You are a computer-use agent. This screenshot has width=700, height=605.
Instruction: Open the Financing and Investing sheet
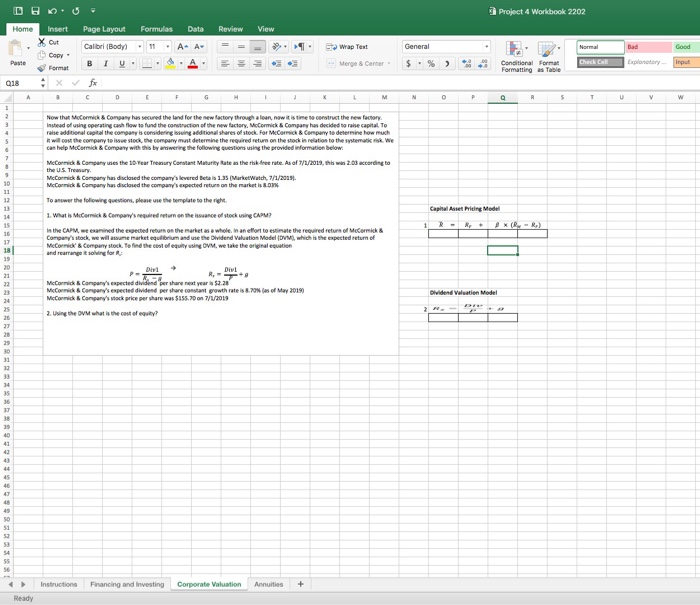point(127,584)
